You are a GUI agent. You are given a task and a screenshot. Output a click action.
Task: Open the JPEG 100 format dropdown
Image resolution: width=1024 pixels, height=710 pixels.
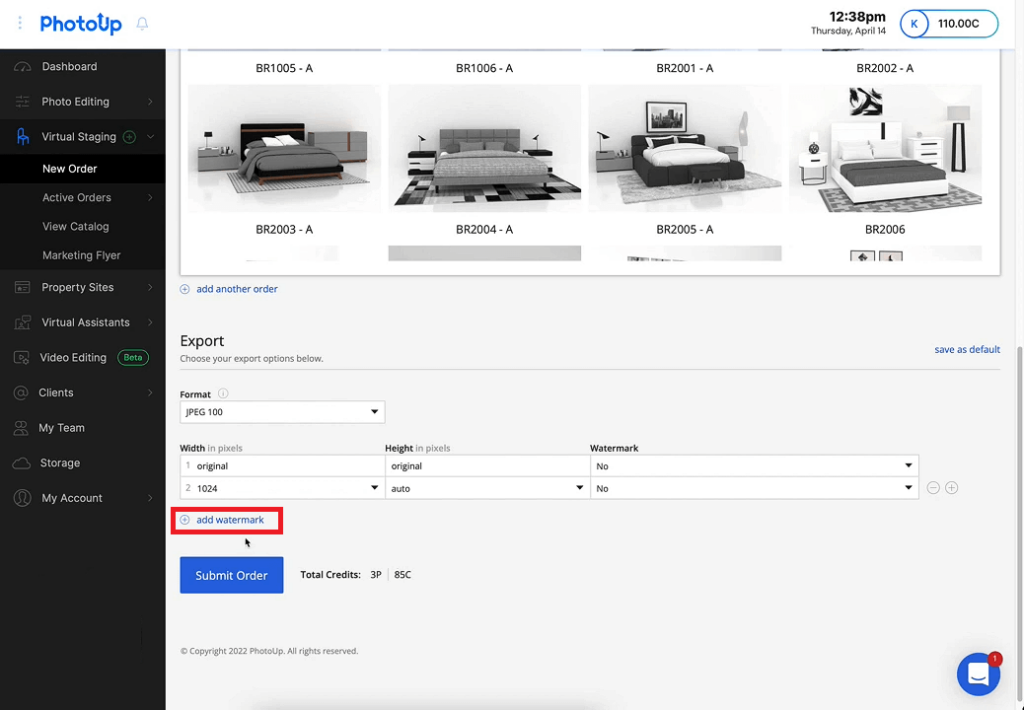282,412
